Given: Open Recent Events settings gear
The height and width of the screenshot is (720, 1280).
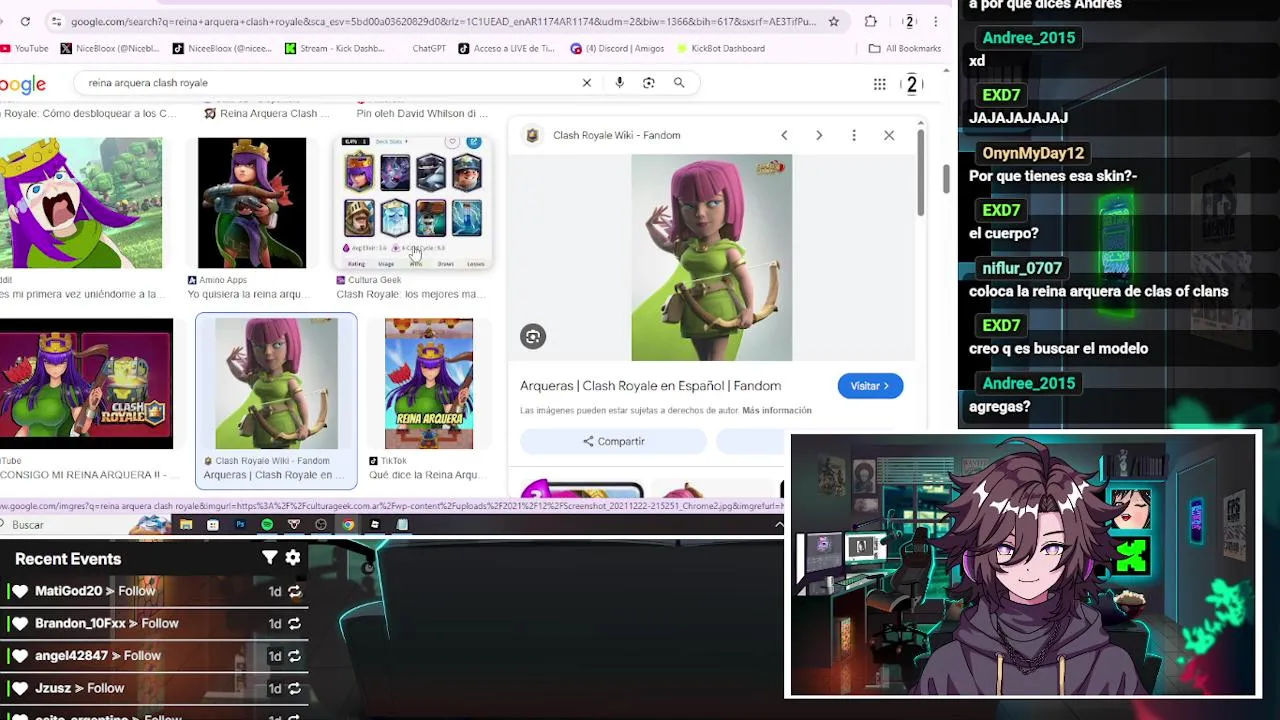Looking at the screenshot, I should click(293, 558).
